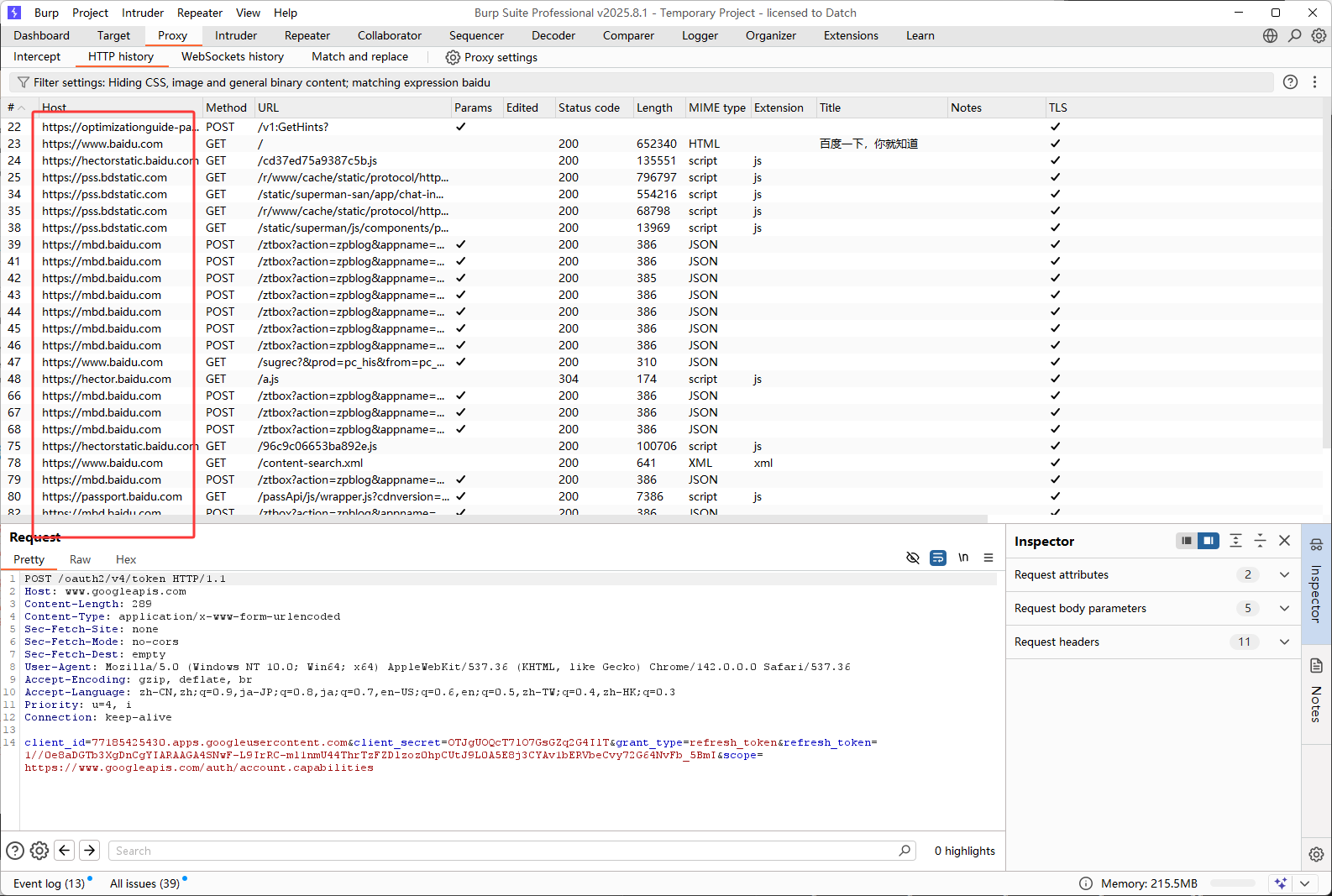The width and height of the screenshot is (1332, 896).
Task: Toggle message line wrap button
Action: pyautogui.click(x=938, y=558)
